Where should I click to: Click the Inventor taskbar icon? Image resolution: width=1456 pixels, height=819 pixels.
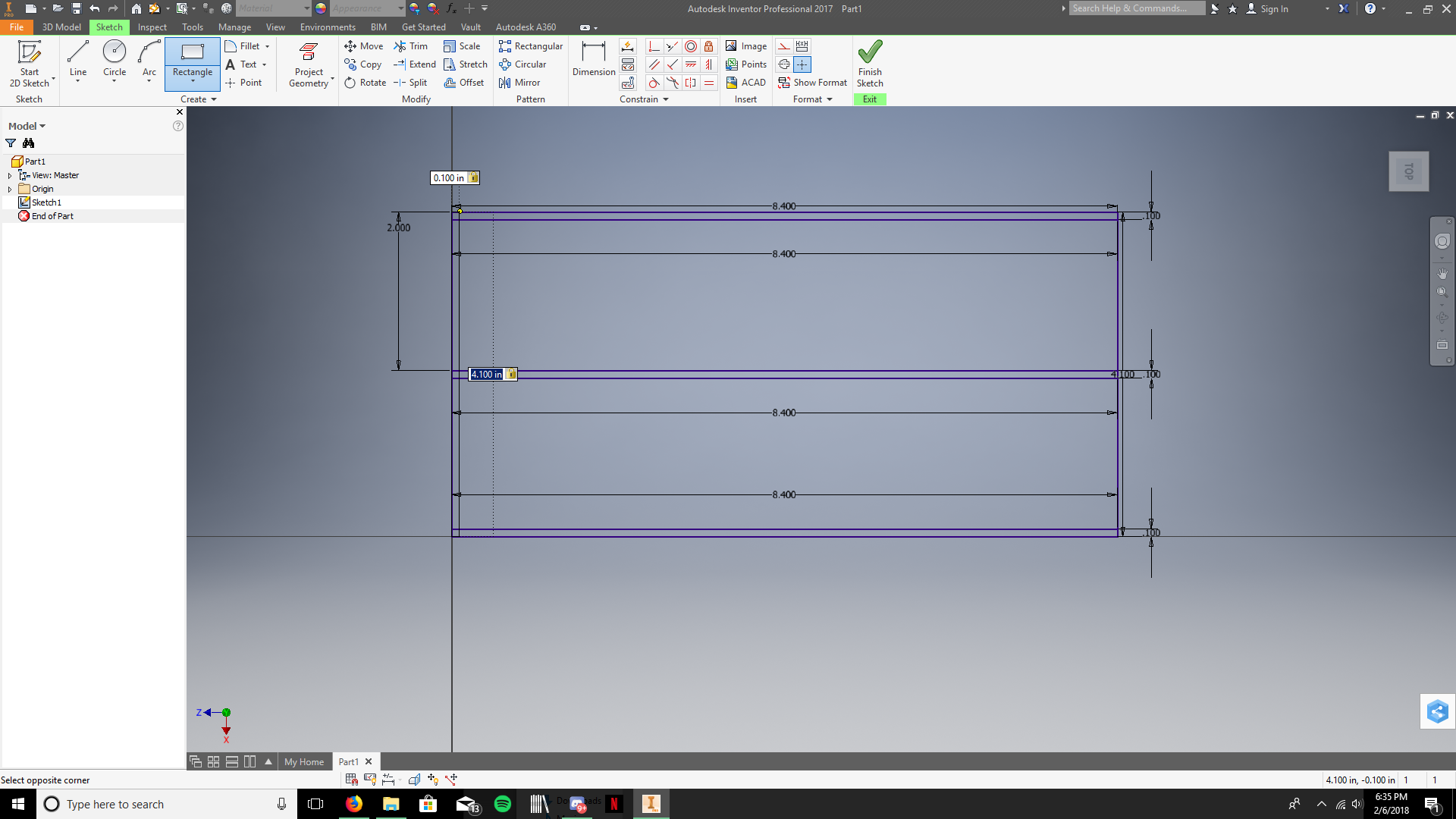point(650,803)
